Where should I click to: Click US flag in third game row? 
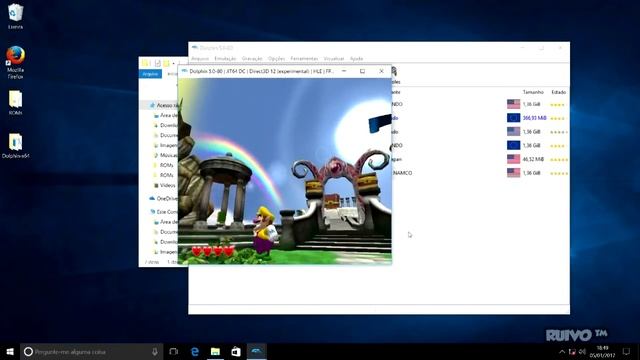[513, 131]
